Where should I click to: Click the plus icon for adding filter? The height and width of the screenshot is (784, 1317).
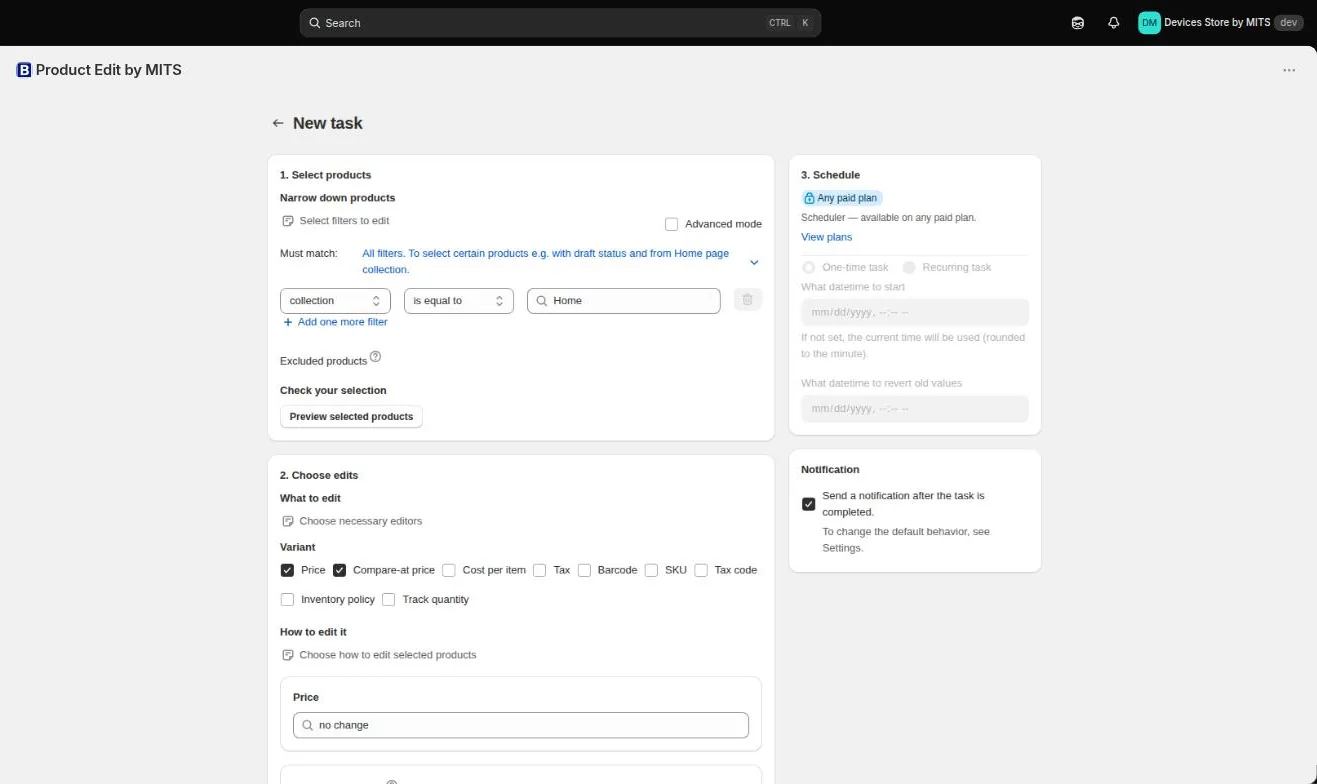coord(288,322)
